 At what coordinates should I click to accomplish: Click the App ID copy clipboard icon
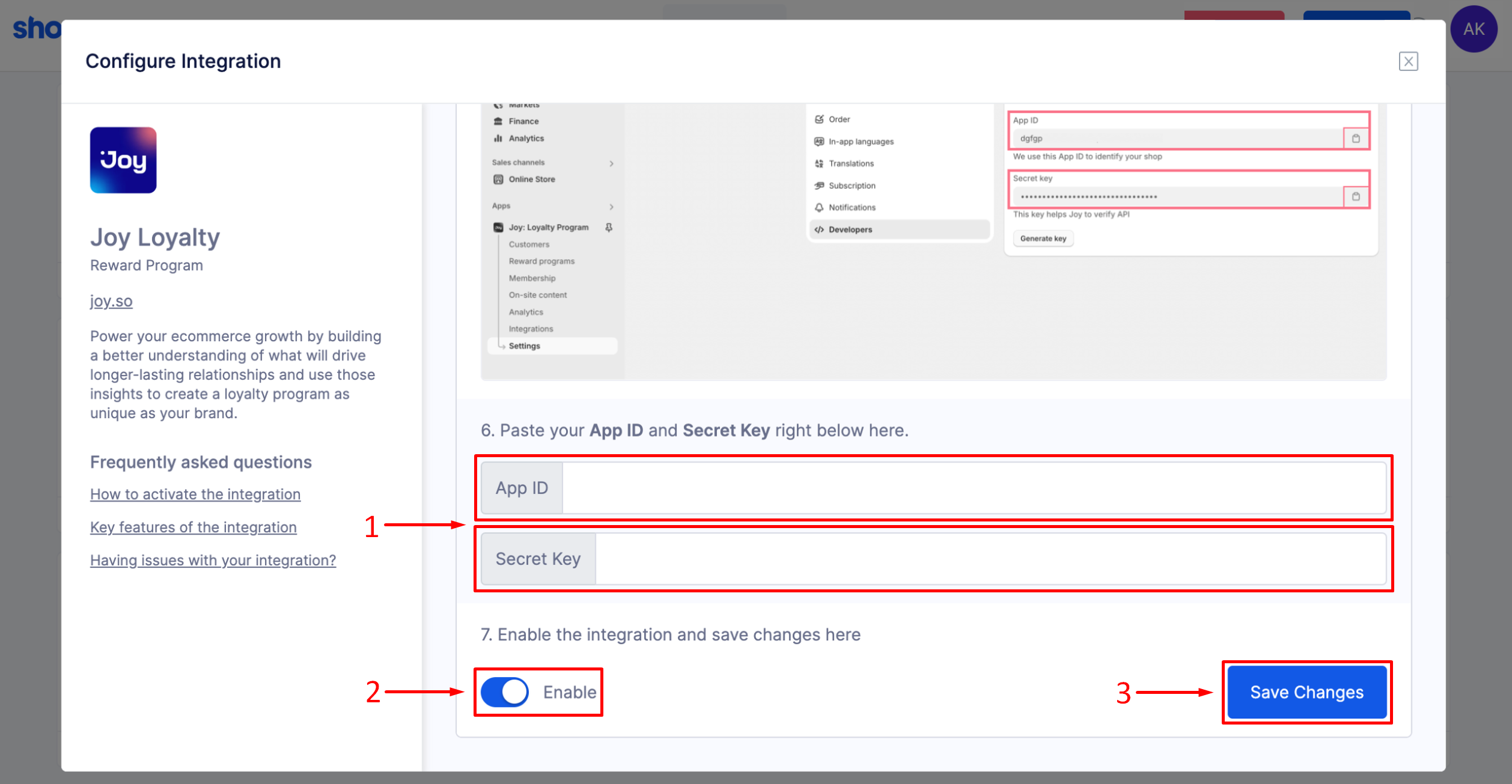coord(1356,138)
